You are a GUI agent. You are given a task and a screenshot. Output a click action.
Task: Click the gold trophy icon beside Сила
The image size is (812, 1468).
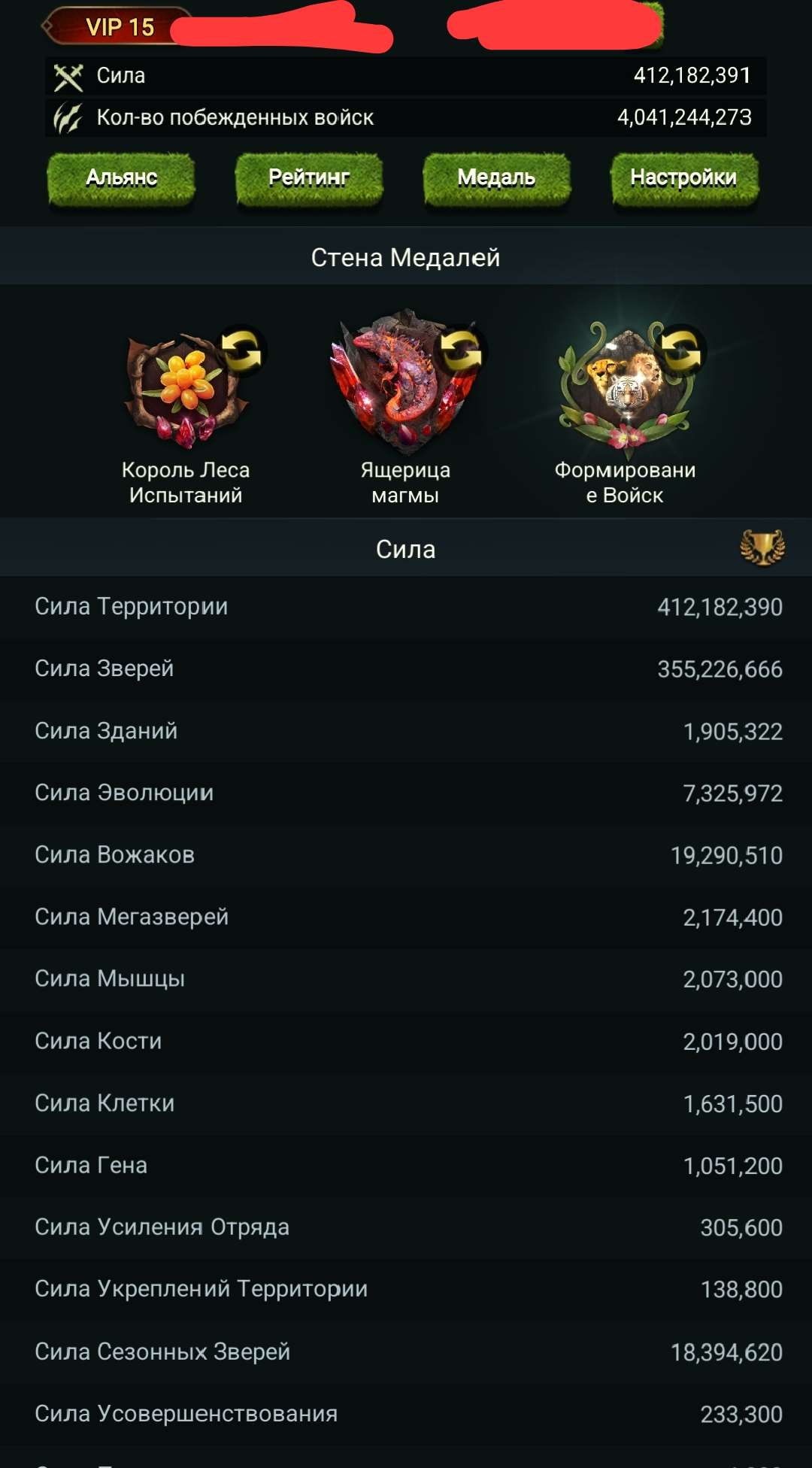762,547
